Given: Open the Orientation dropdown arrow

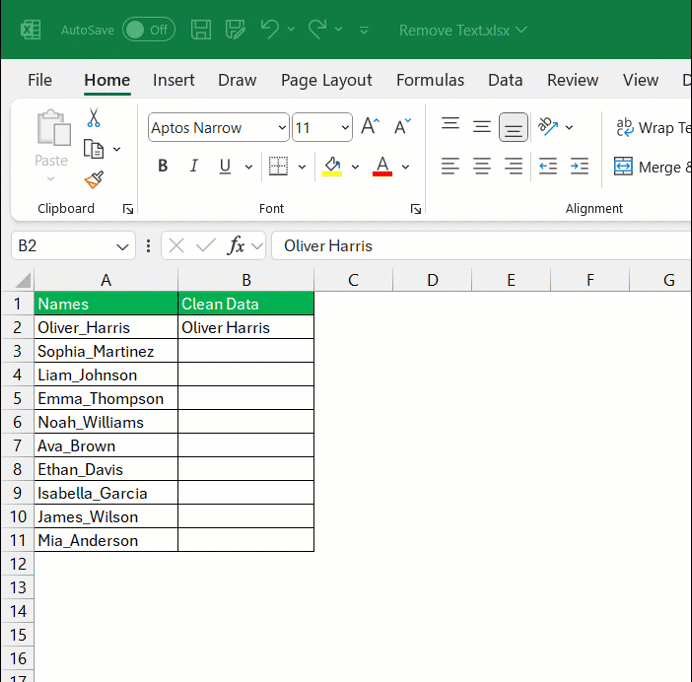Looking at the screenshot, I should click(x=569, y=128).
